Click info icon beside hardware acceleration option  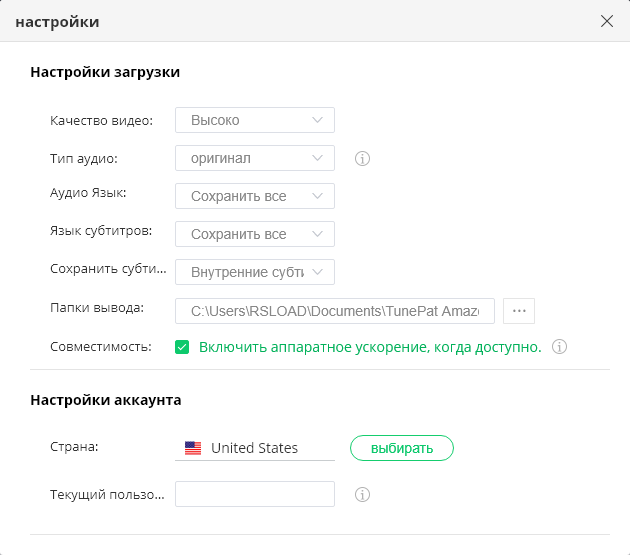point(560,347)
